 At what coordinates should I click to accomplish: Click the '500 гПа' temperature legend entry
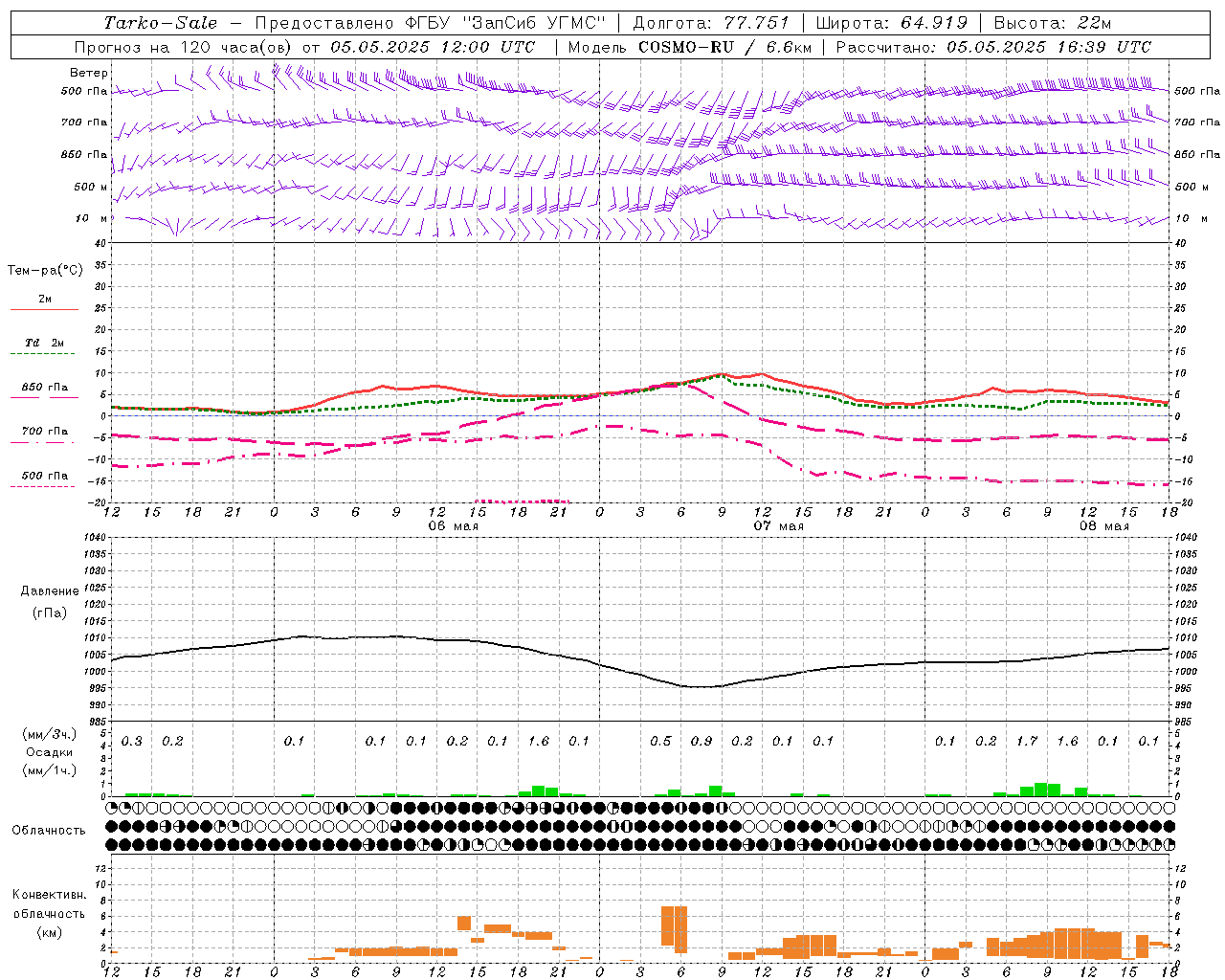tap(45, 476)
